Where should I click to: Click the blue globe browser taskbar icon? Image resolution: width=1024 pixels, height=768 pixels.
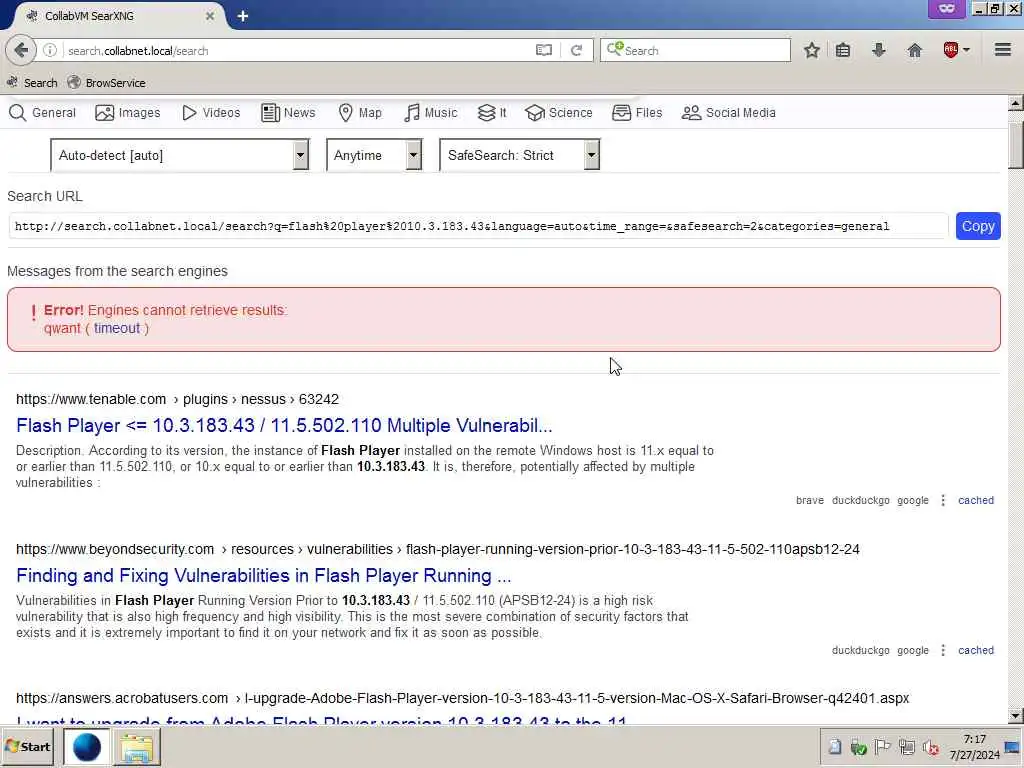pos(86,748)
